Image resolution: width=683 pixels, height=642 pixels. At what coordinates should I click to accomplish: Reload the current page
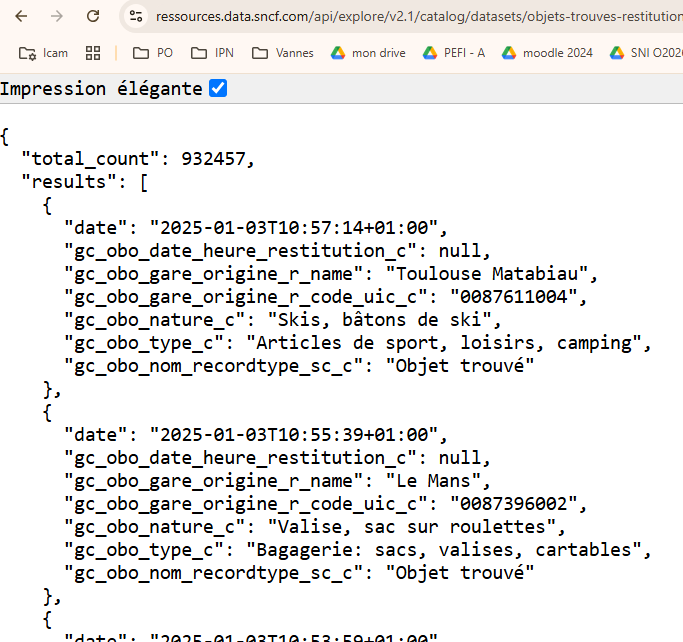[93, 17]
